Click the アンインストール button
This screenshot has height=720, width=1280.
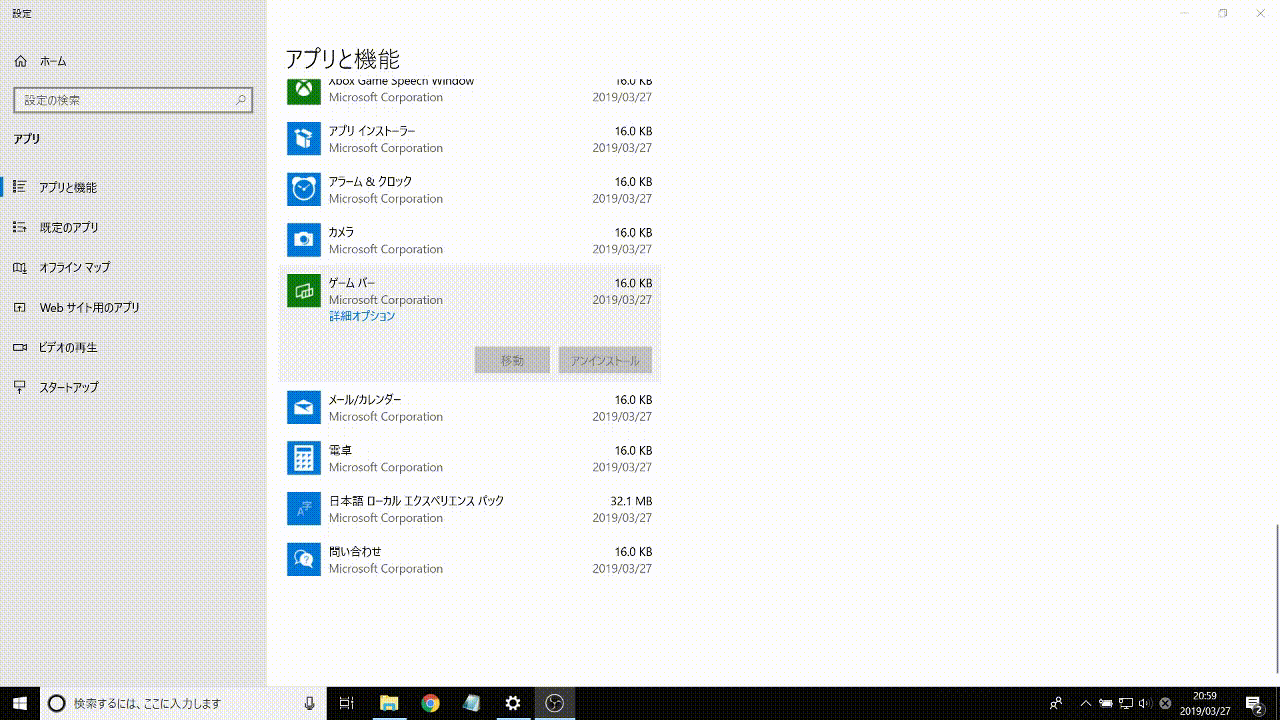[605, 360]
